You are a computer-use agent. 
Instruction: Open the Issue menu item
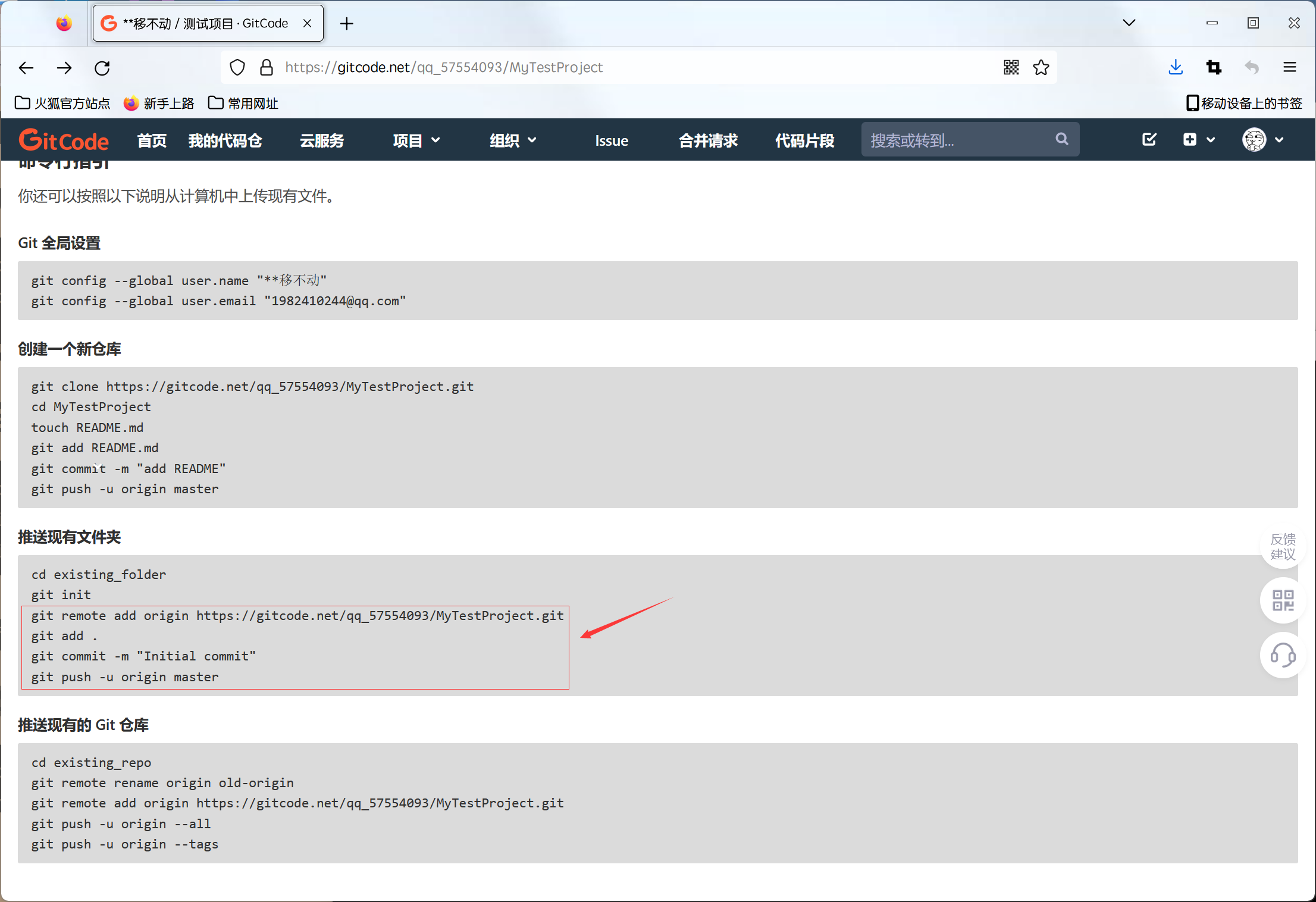point(611,141)
